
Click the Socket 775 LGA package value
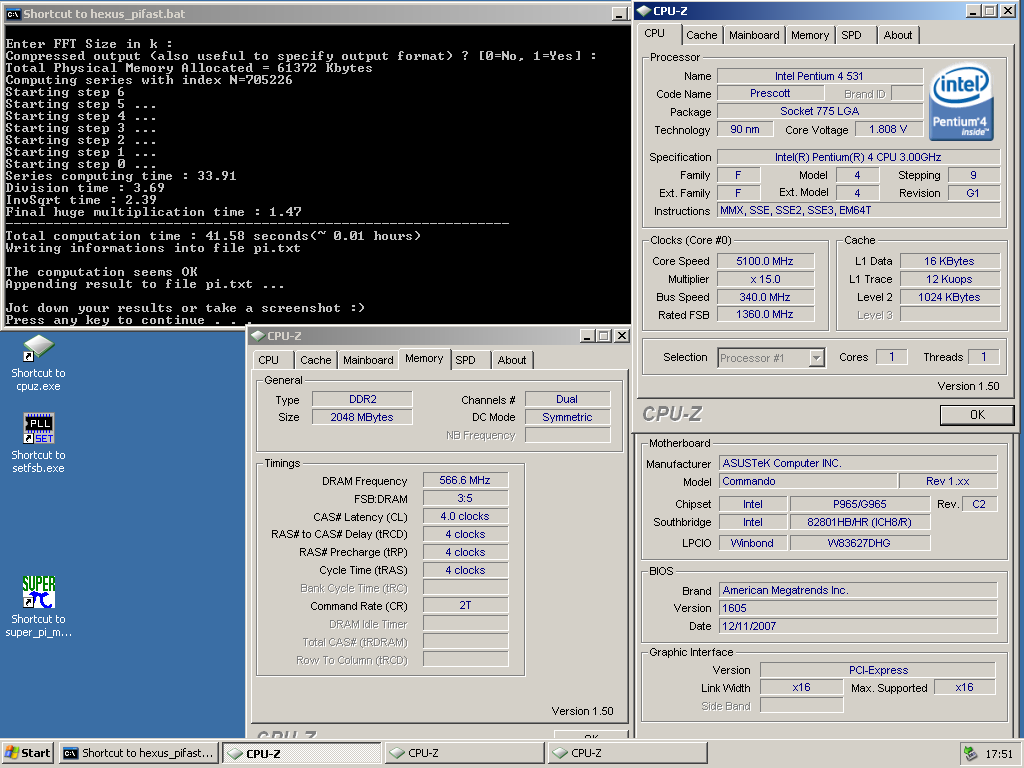(x=820, y=112)
